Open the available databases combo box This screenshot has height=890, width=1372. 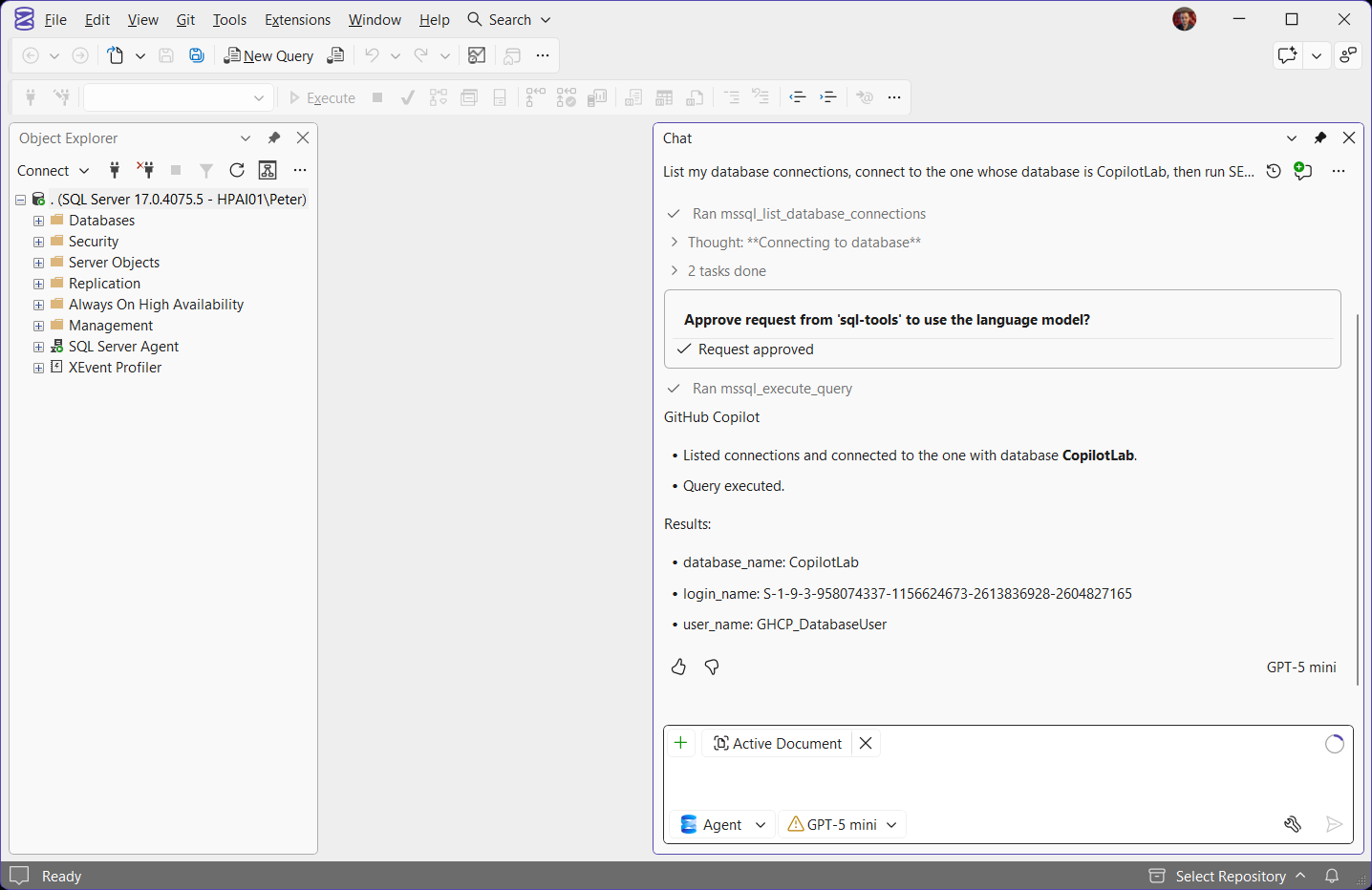pos(179,97)
